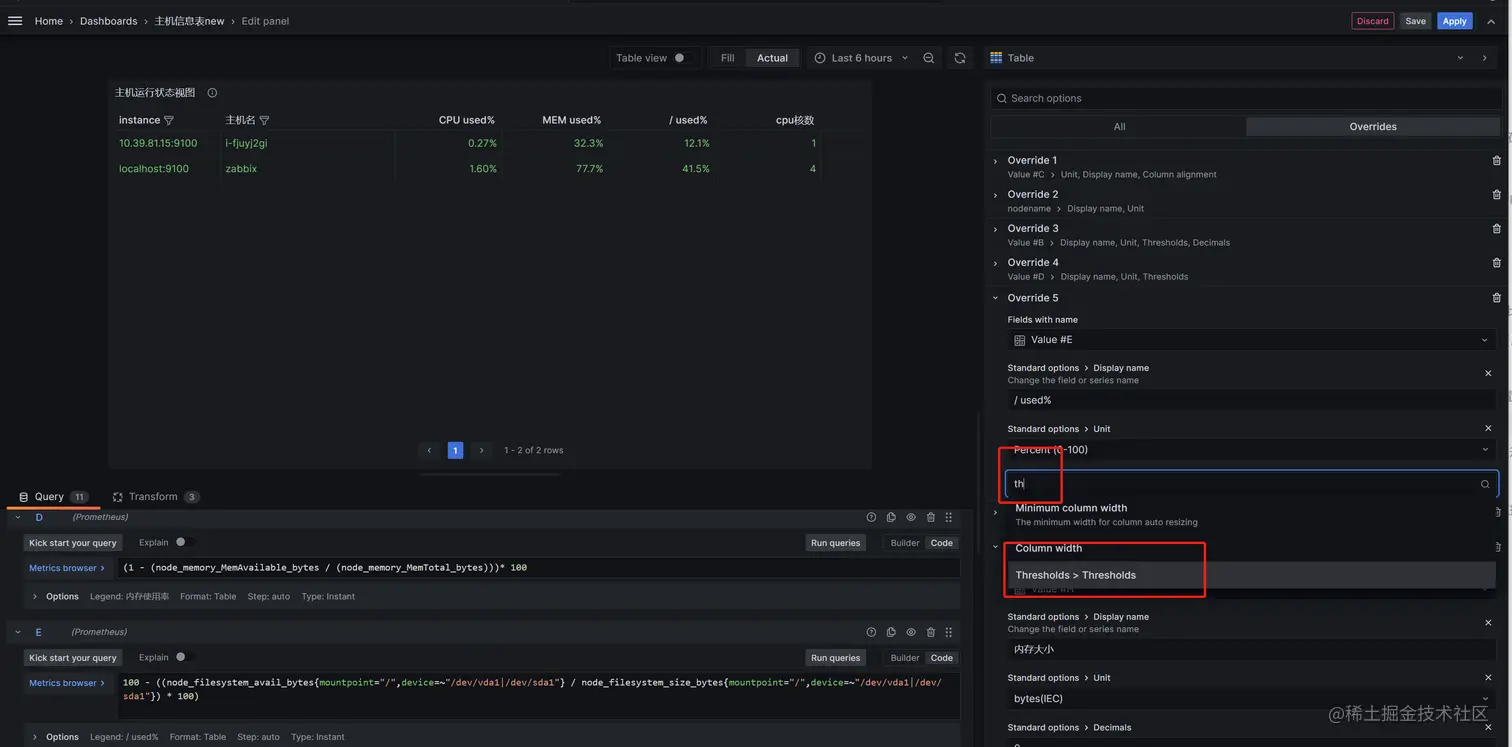Refresh the dashboard panel data
Image resolution: width=1512 pixels, height=747 pixels.
(960, 58)
